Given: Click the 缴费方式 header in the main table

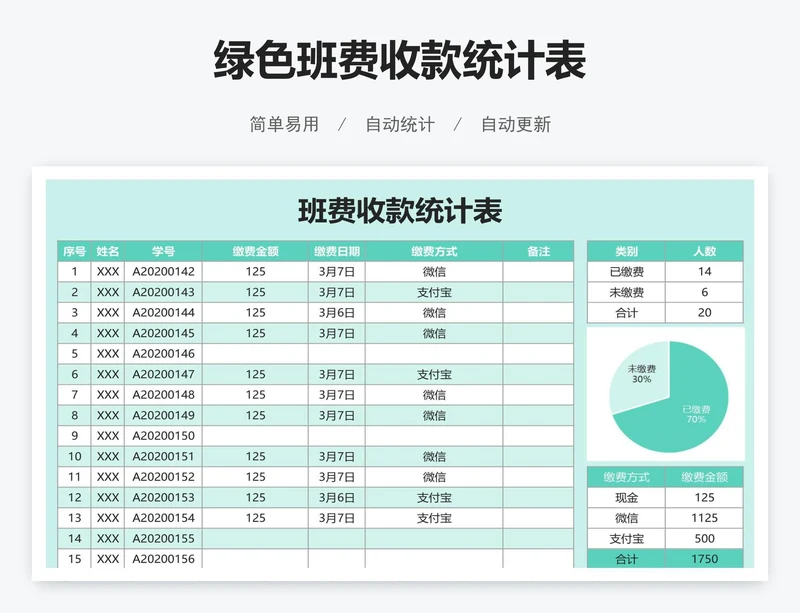Looking at the screenshot, I should (434, 251).
